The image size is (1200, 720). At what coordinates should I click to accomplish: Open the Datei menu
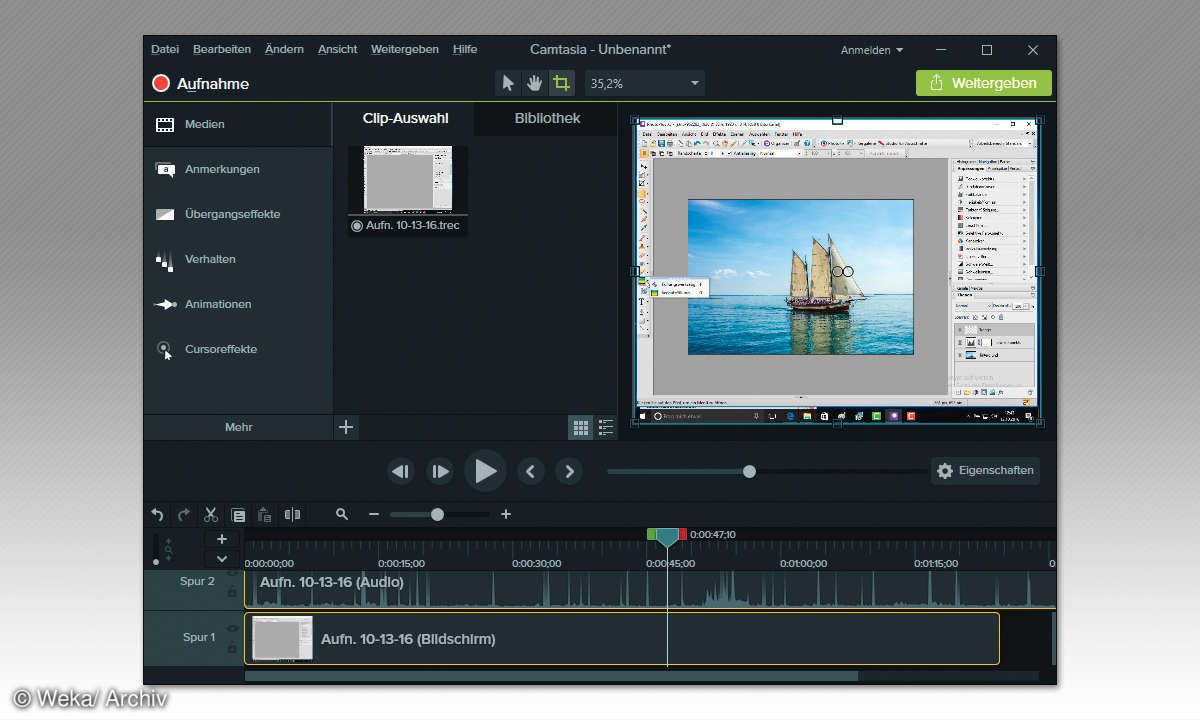(165, 49)
